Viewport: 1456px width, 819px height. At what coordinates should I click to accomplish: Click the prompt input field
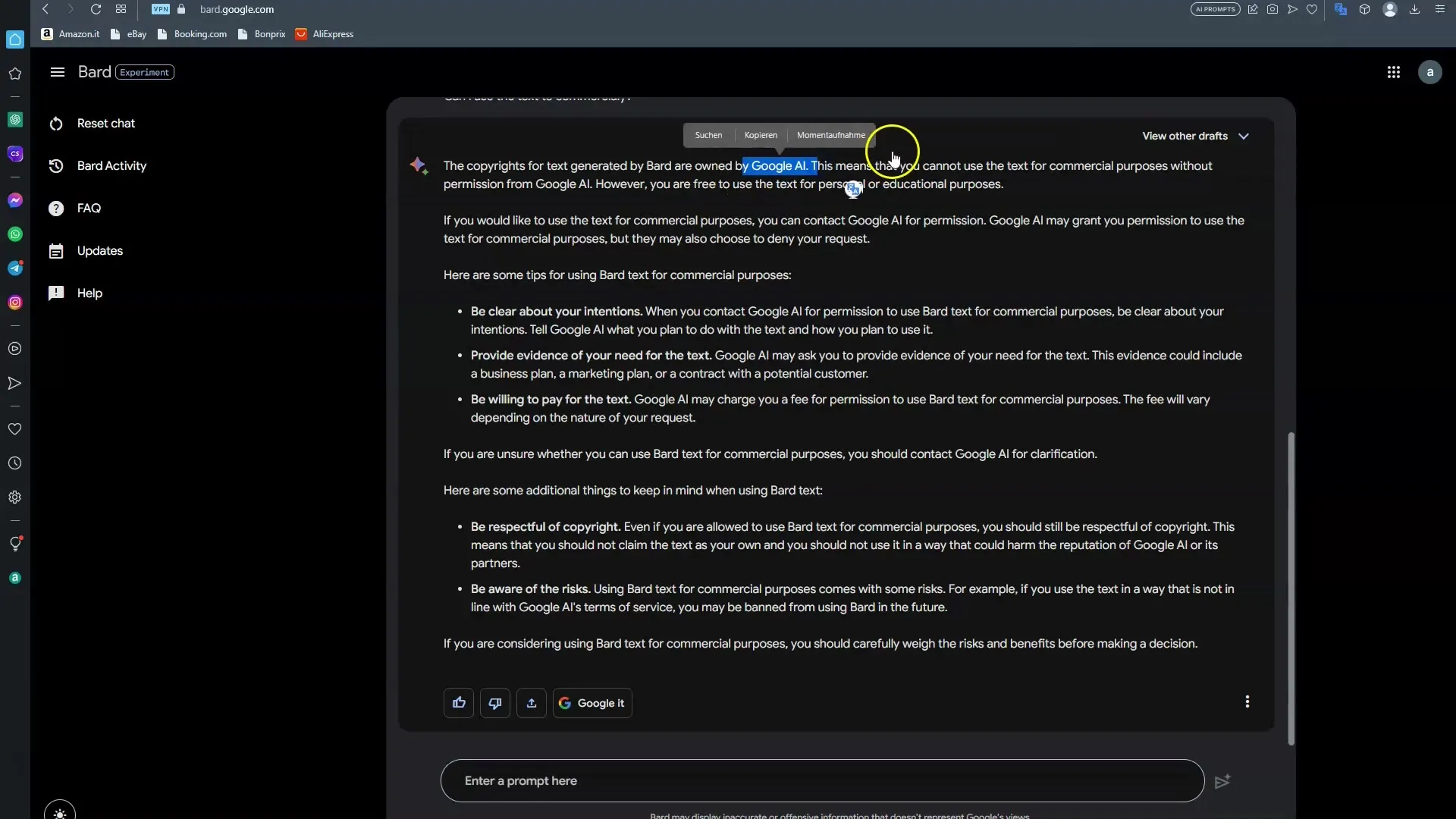pos(822,780)
